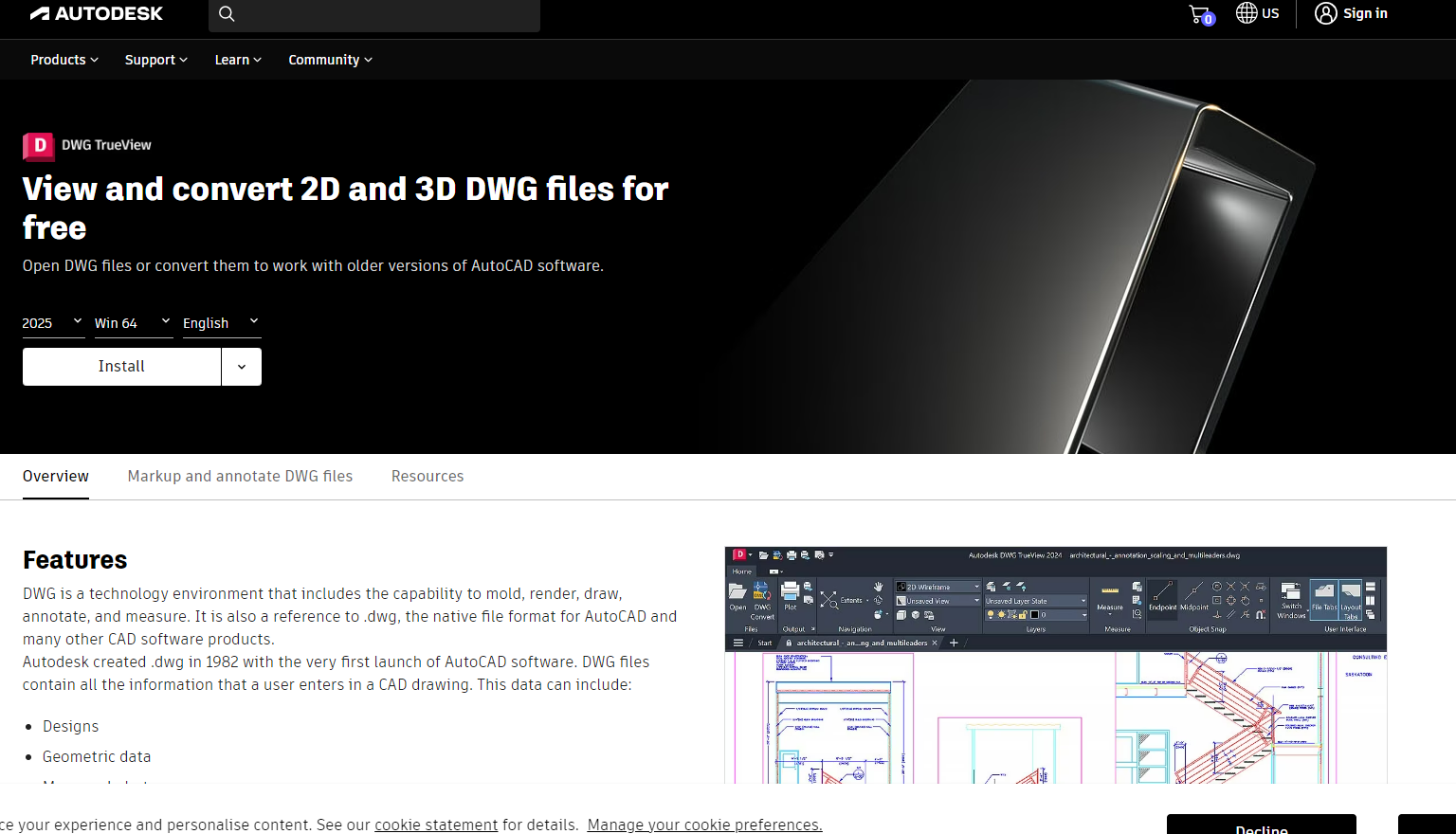Open the Products menu

click(x=64, y=60)
